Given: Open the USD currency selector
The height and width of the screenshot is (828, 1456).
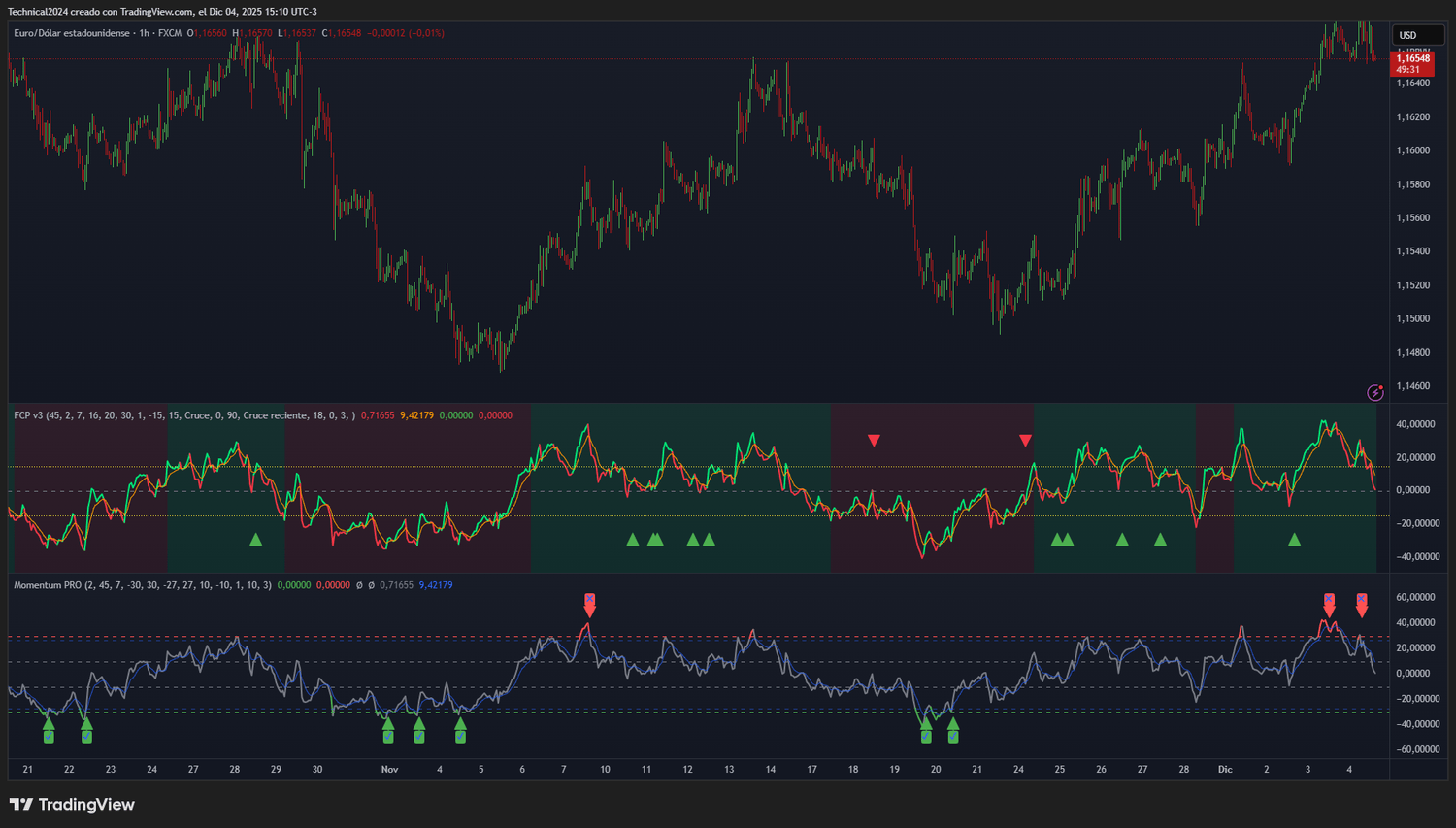Looking at the screenshot, I should [1407, 35].
